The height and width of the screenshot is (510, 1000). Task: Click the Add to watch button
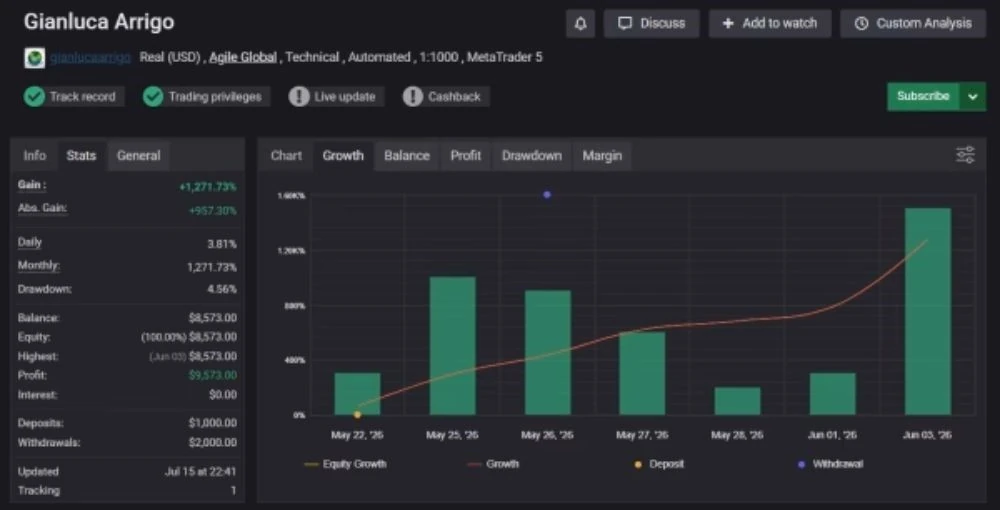pyautogui.click(x=770, y=24)
